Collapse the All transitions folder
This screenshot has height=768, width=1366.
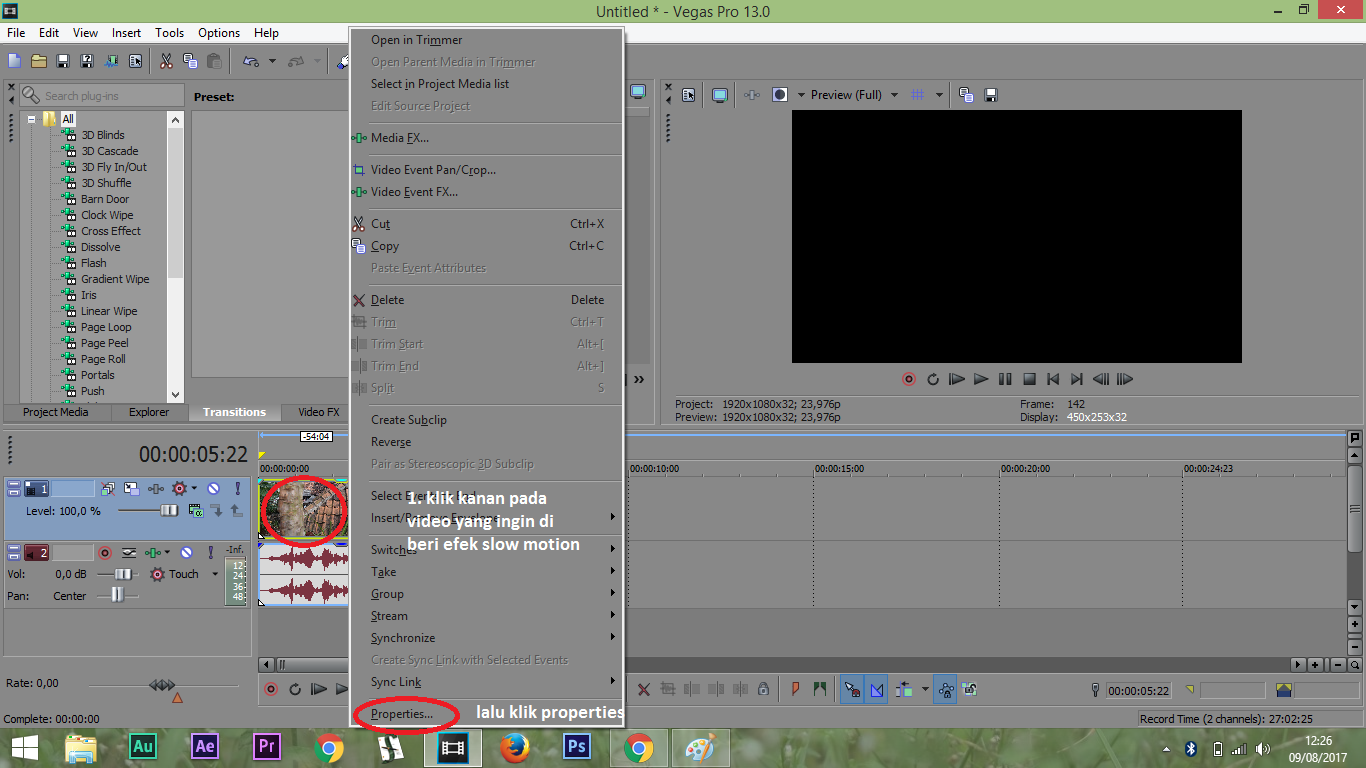31,119
